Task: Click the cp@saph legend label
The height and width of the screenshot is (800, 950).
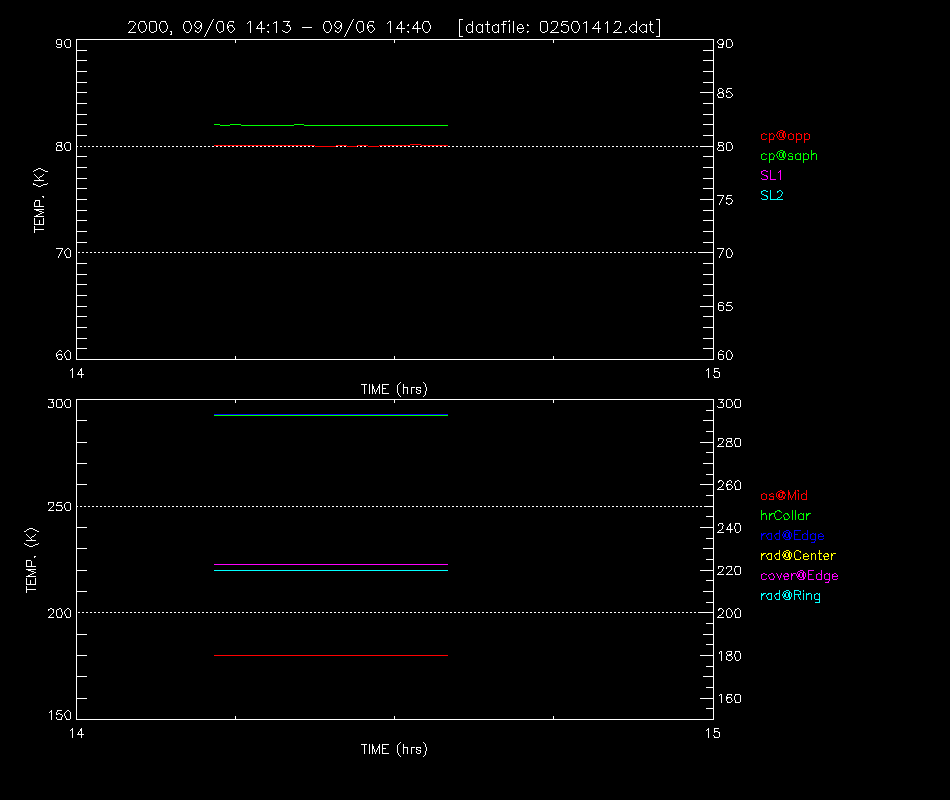Action: coord(789,156)
